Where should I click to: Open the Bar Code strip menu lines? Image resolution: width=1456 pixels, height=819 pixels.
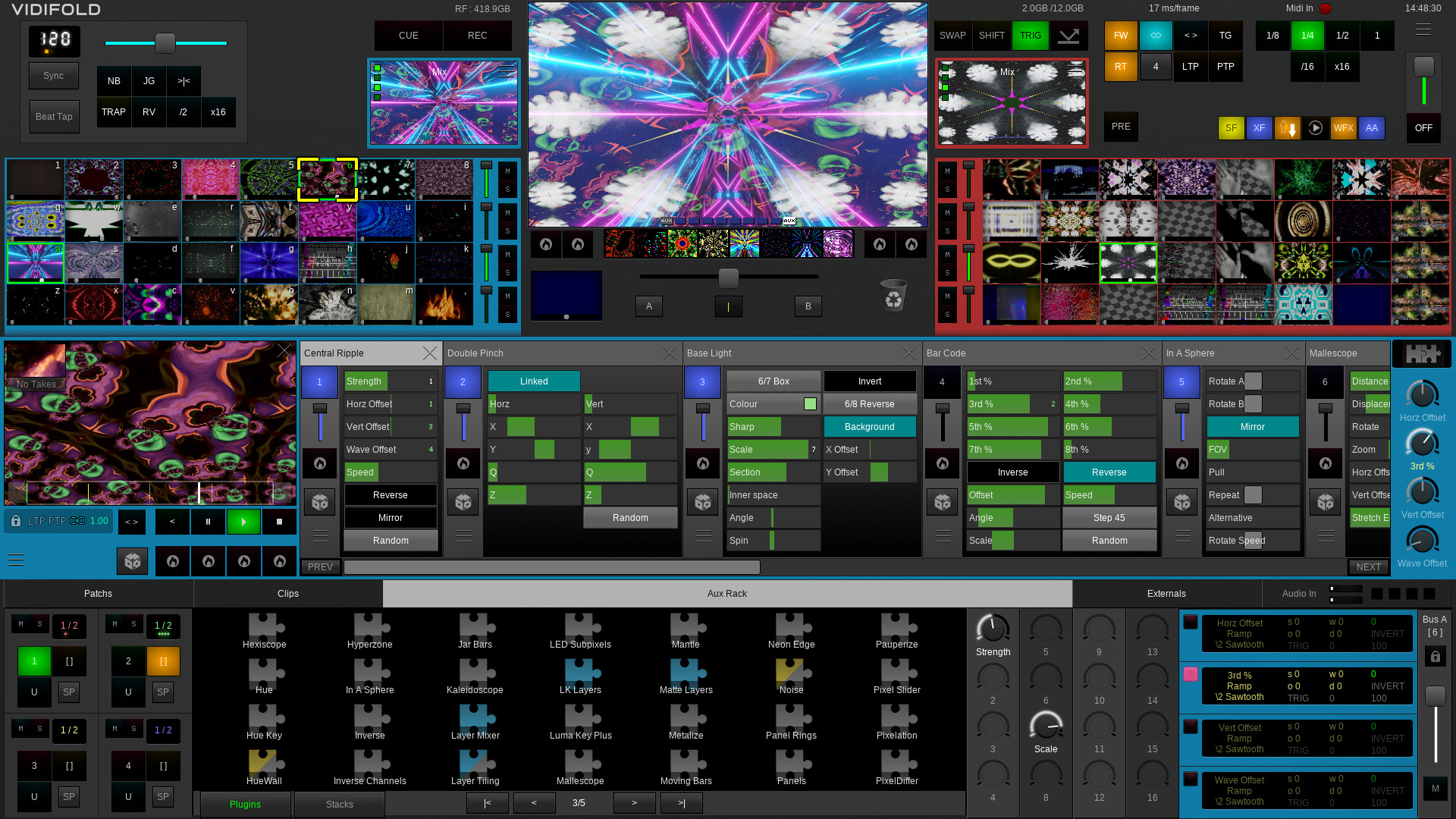coord(943,536)
